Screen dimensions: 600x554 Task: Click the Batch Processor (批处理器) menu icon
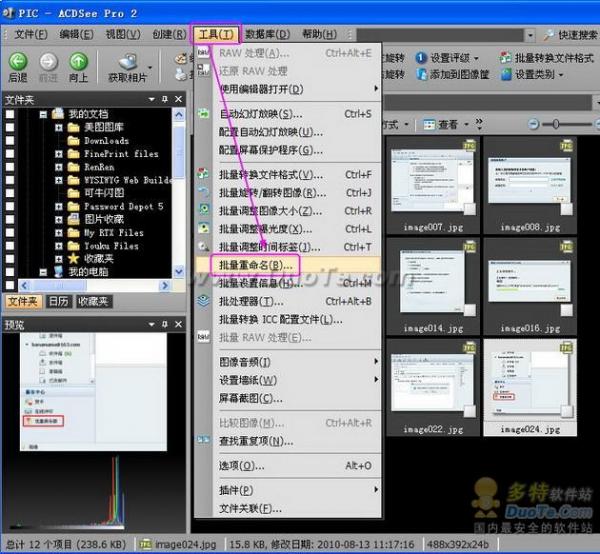(x=203, y=301)
